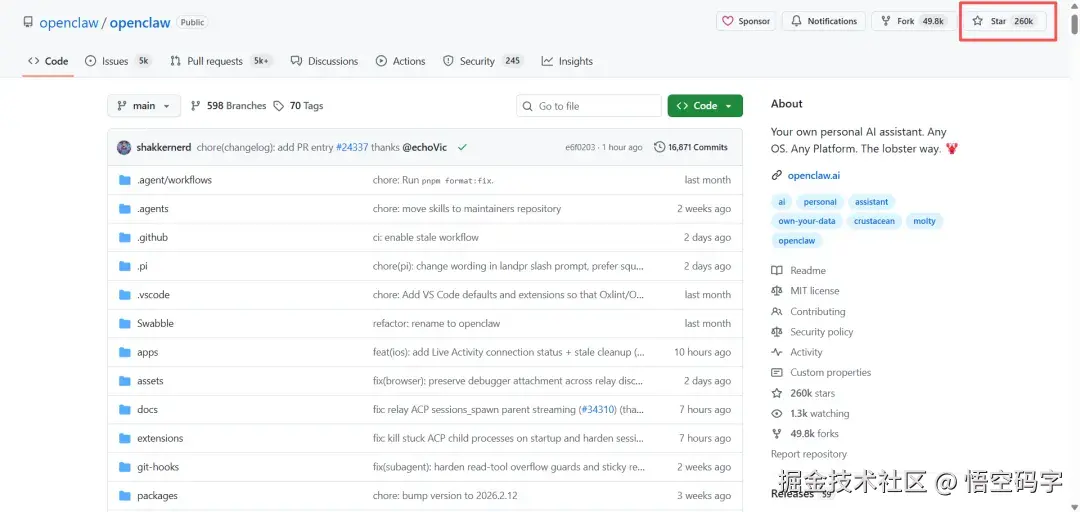This screenshot has width=1080, height=512.
Task: Click the openclaw owner link in title
Action: click(69, 22)
